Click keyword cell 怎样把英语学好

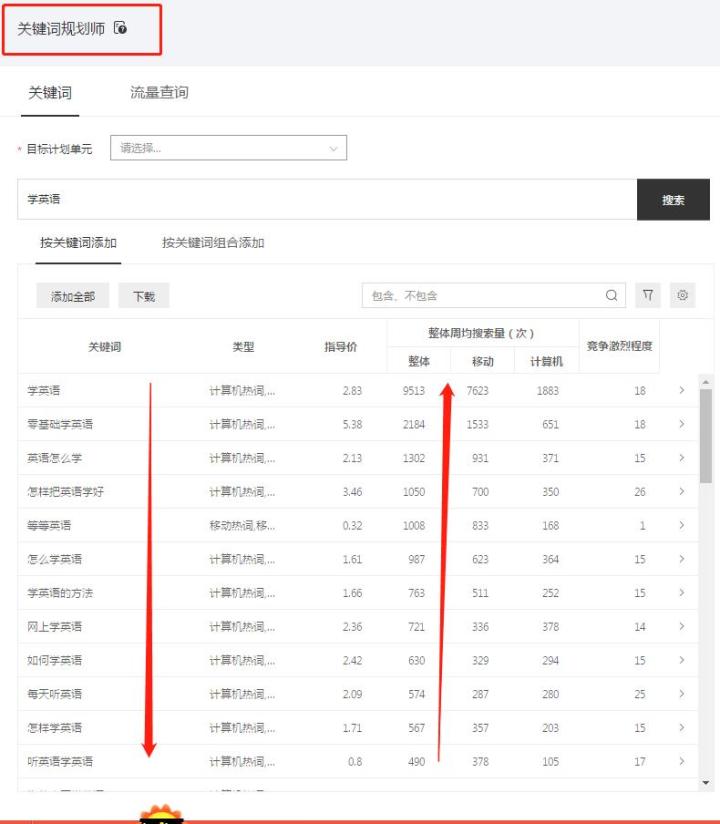65,491
